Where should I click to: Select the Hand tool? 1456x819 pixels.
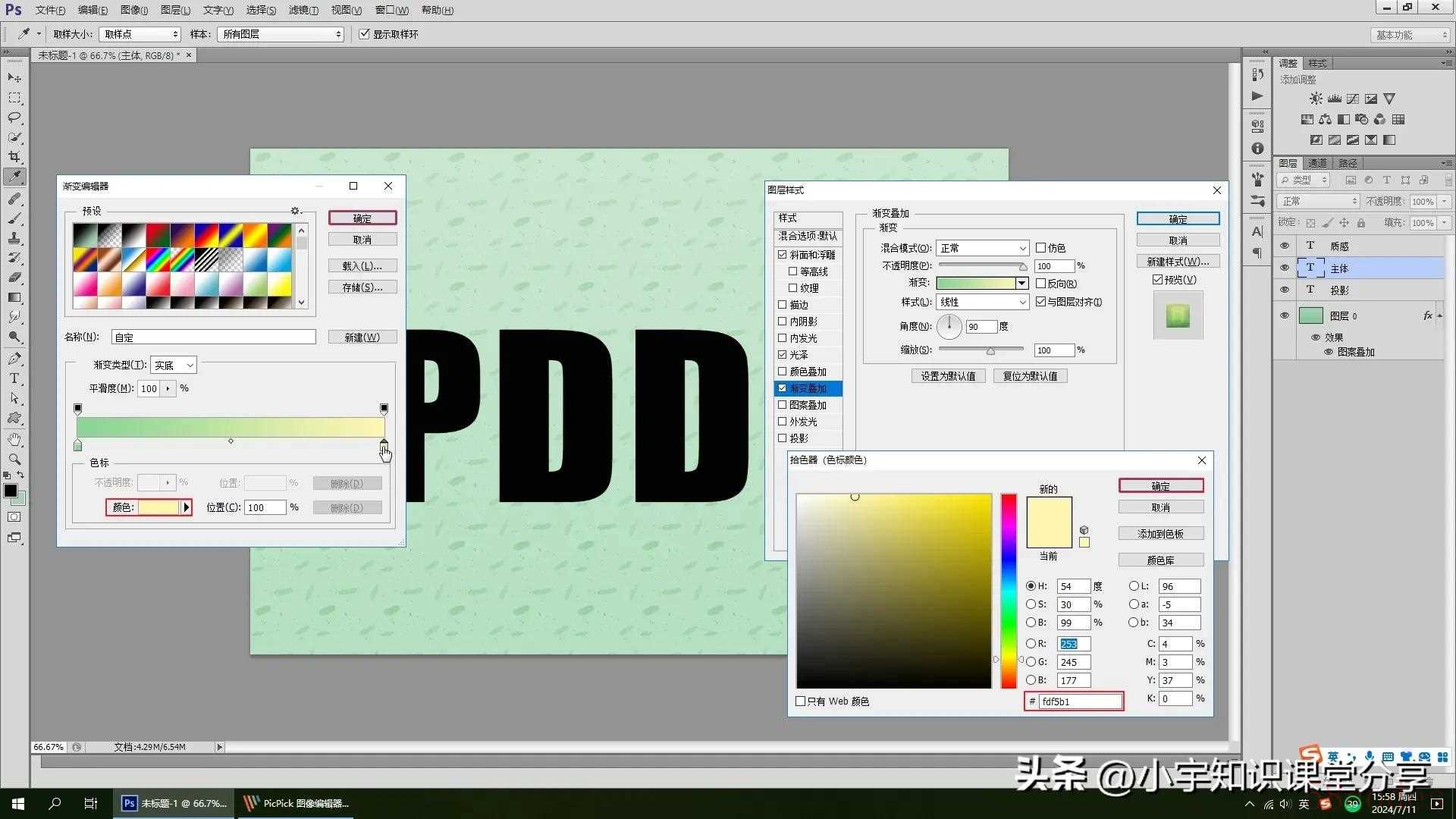(14, 440)
